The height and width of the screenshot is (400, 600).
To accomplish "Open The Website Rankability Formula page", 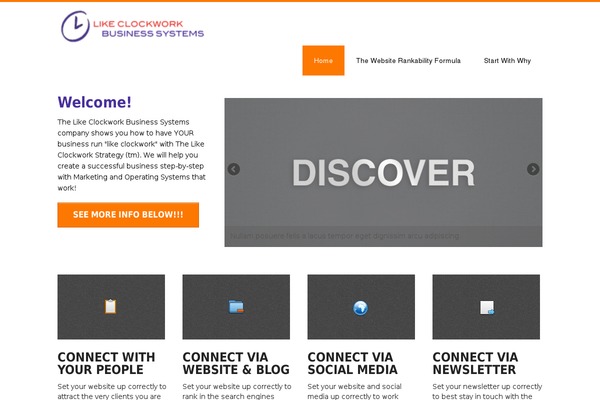I will (x=408, y=60).
